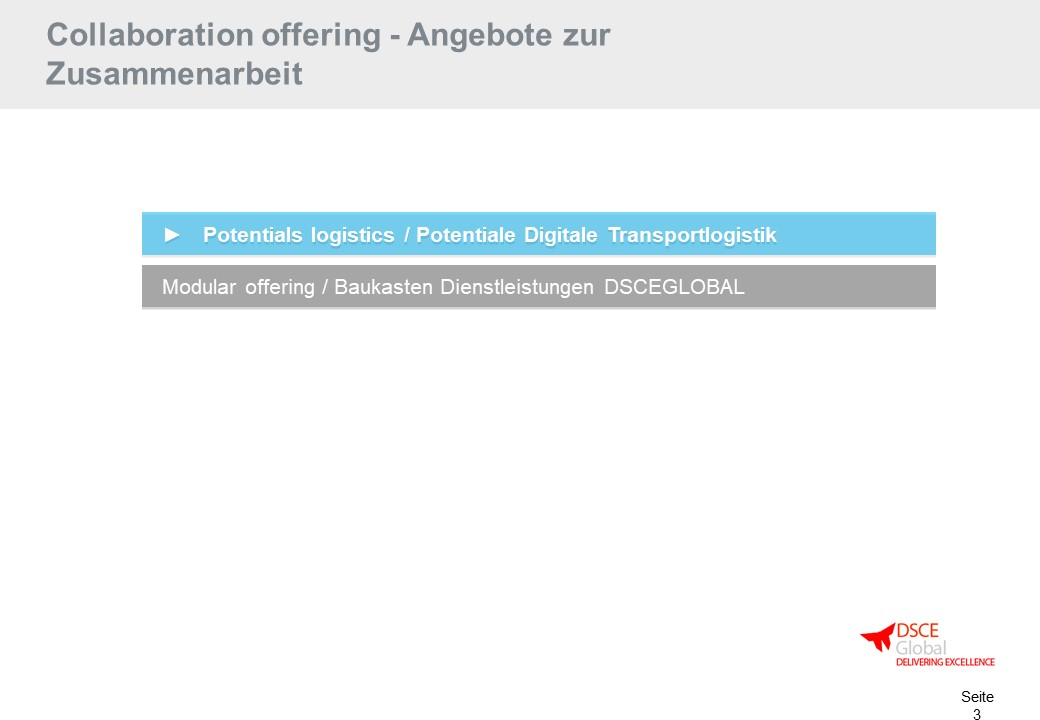Image resolution: width=1040 pixels, height=720 pixels.
Task: Click 'Baukasten Dienstleistungen' text
Action: [x=464, y=287]
